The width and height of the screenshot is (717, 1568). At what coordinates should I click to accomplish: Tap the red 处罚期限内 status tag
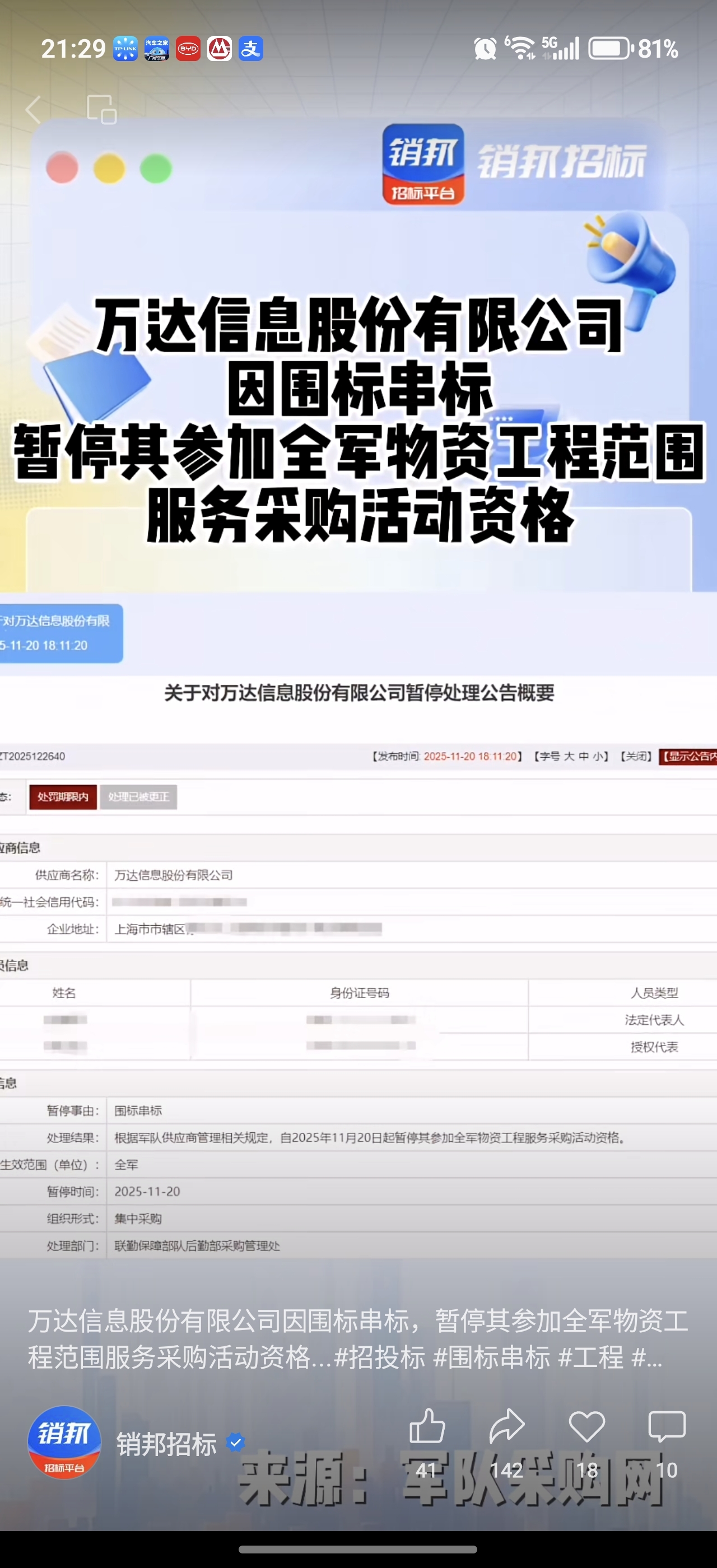coord(63,797)
